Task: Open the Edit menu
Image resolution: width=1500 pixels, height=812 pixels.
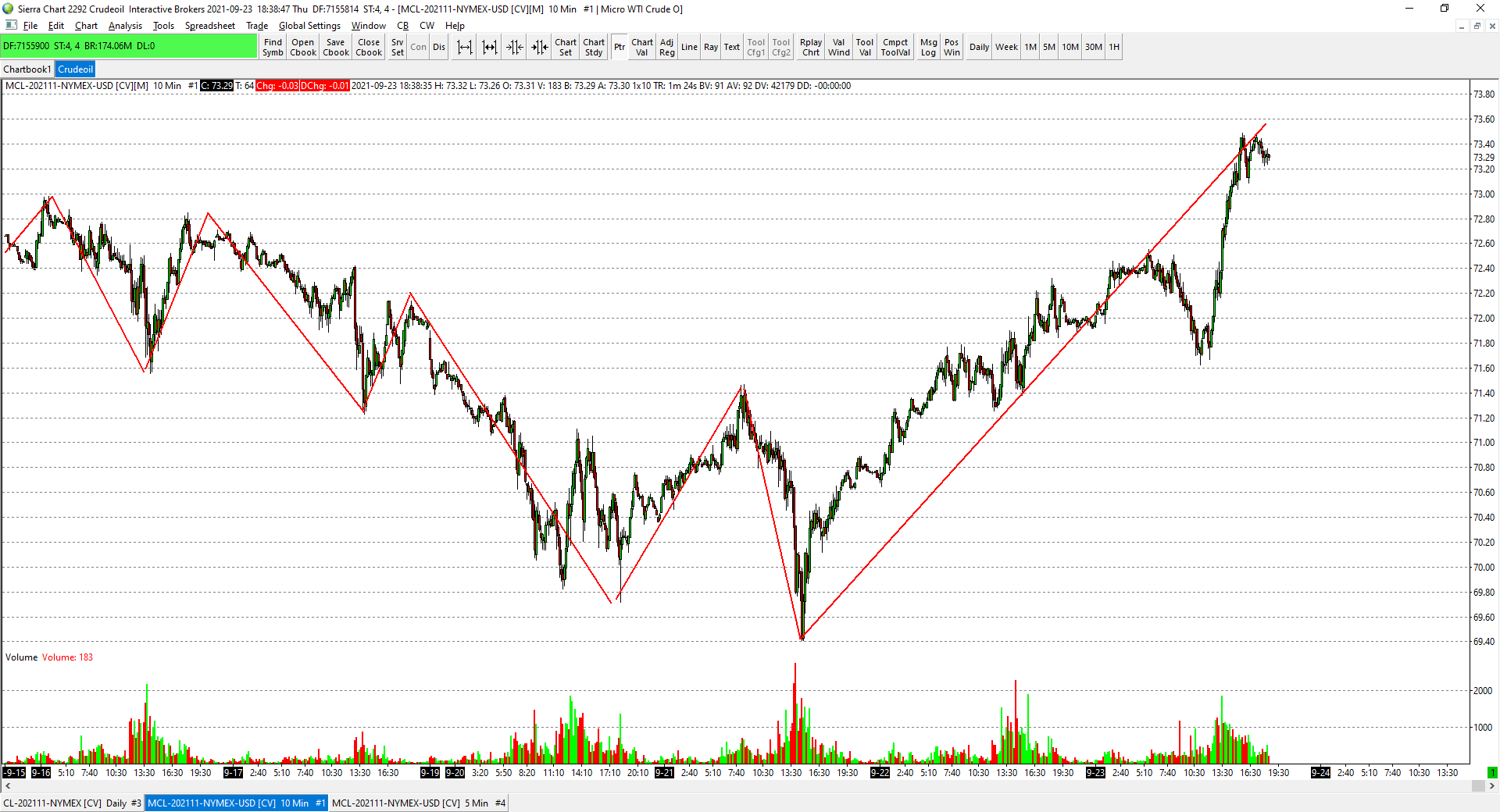Action: [x=56, y=26]
